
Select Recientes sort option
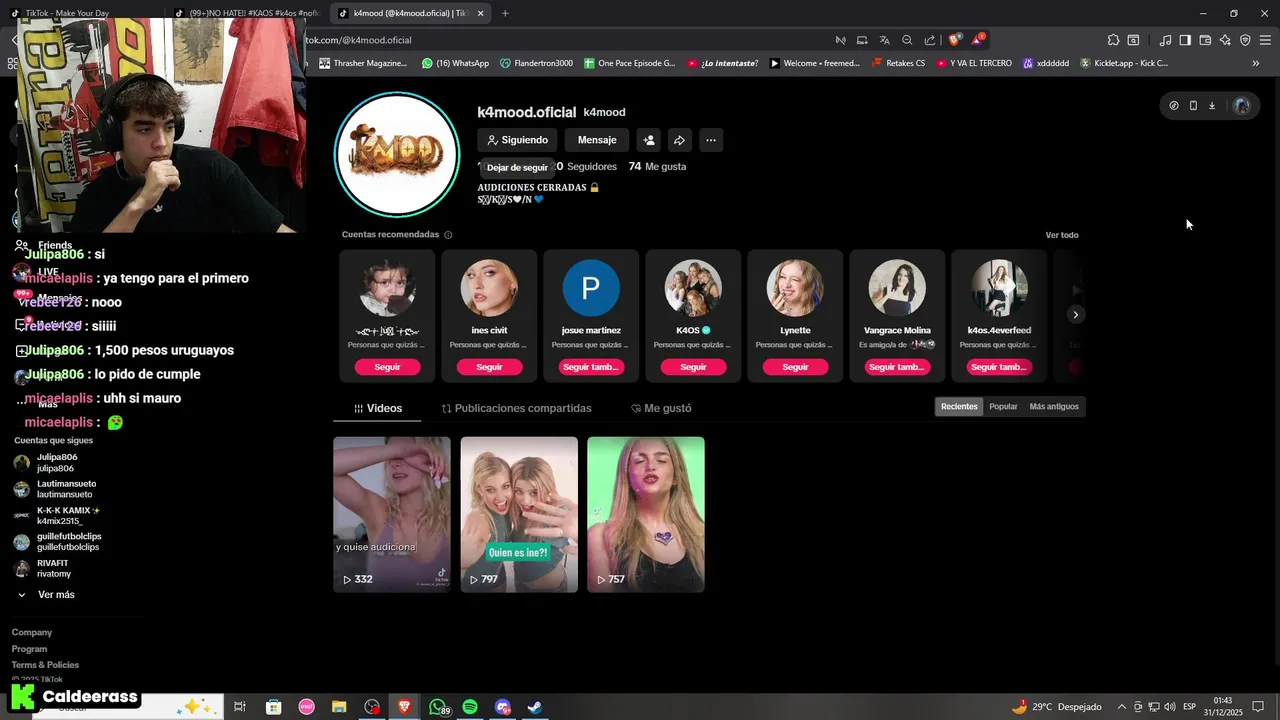click(959, 407)
